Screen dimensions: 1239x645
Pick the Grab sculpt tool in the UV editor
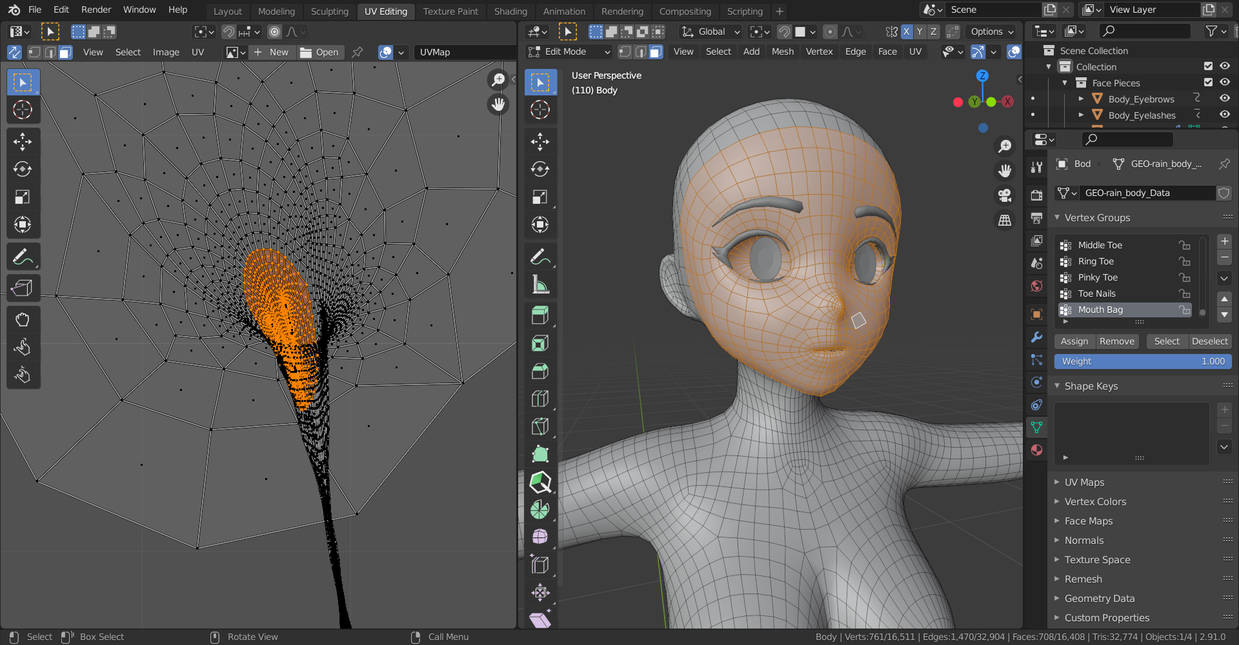(23, 320)
